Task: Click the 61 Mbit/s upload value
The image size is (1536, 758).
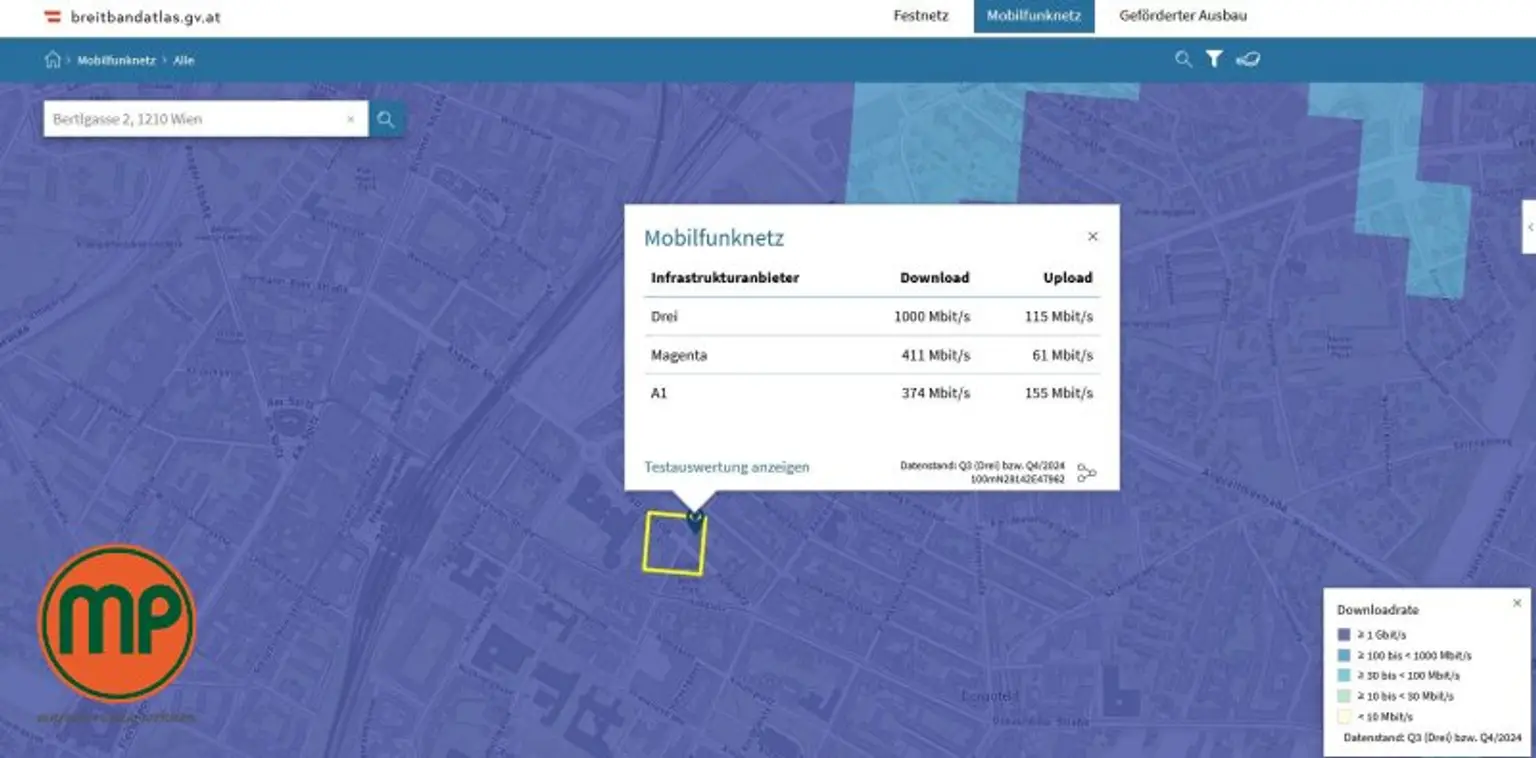Action: point(1063,355)
